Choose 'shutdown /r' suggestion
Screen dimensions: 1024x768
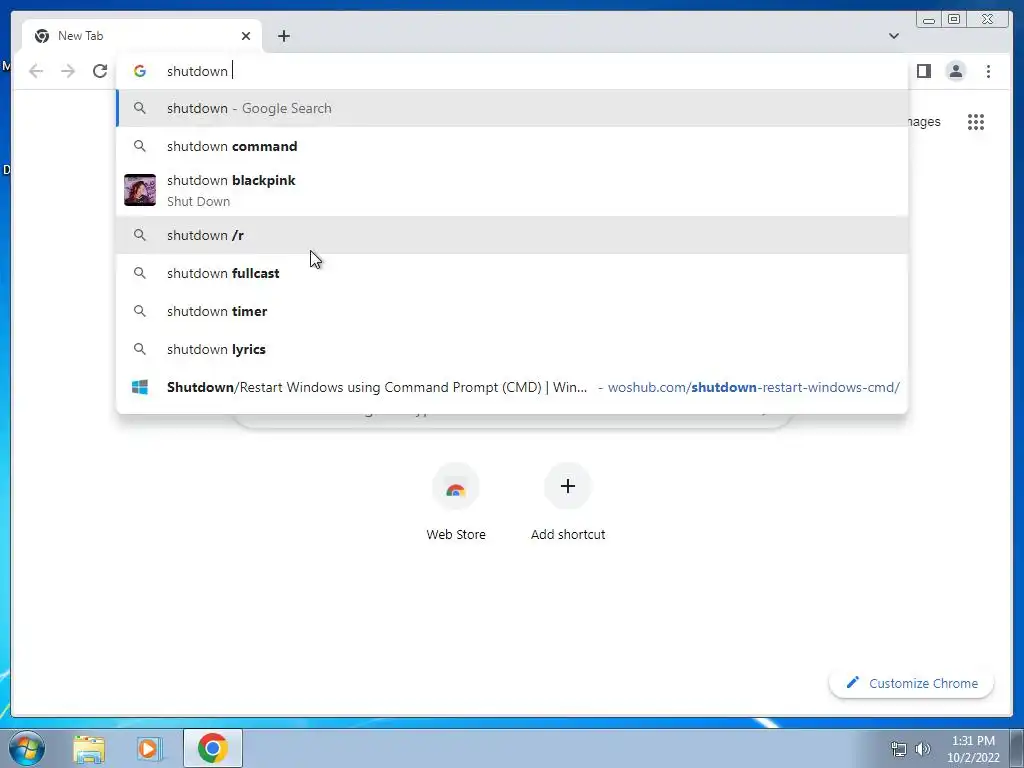pyautogui.click(x=512, y=235)
